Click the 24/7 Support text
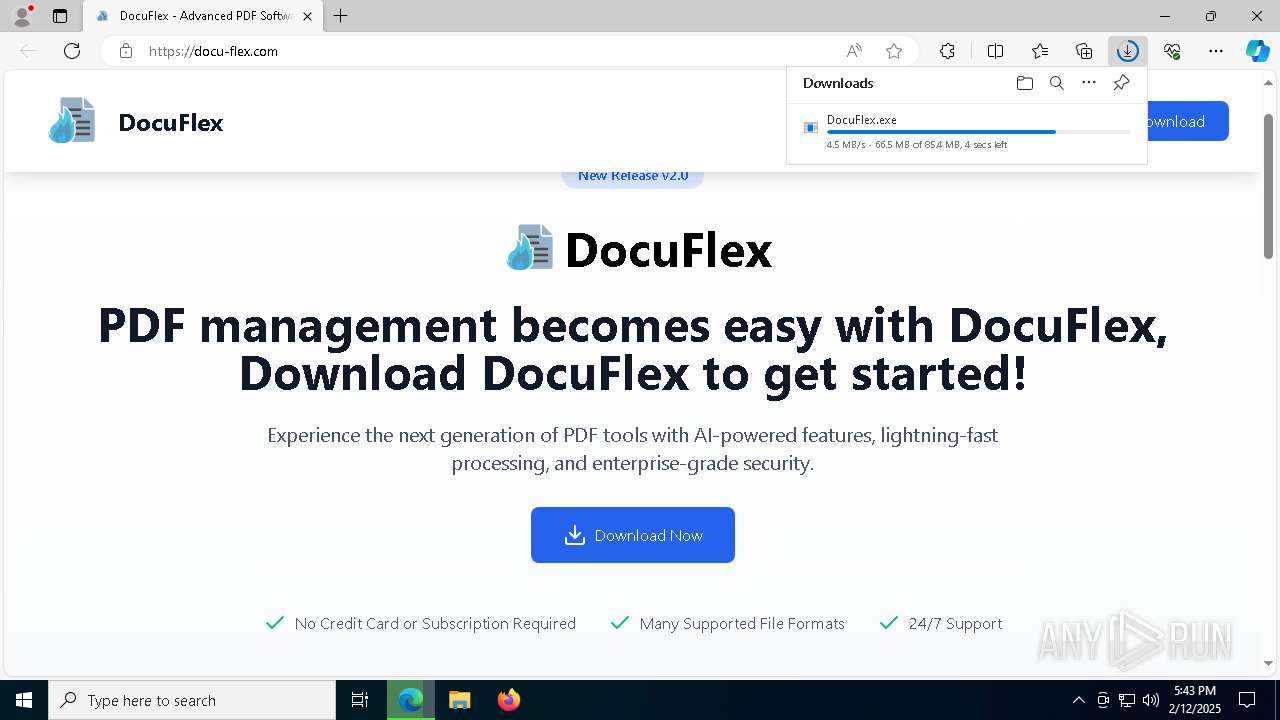 tap(955, 623)
